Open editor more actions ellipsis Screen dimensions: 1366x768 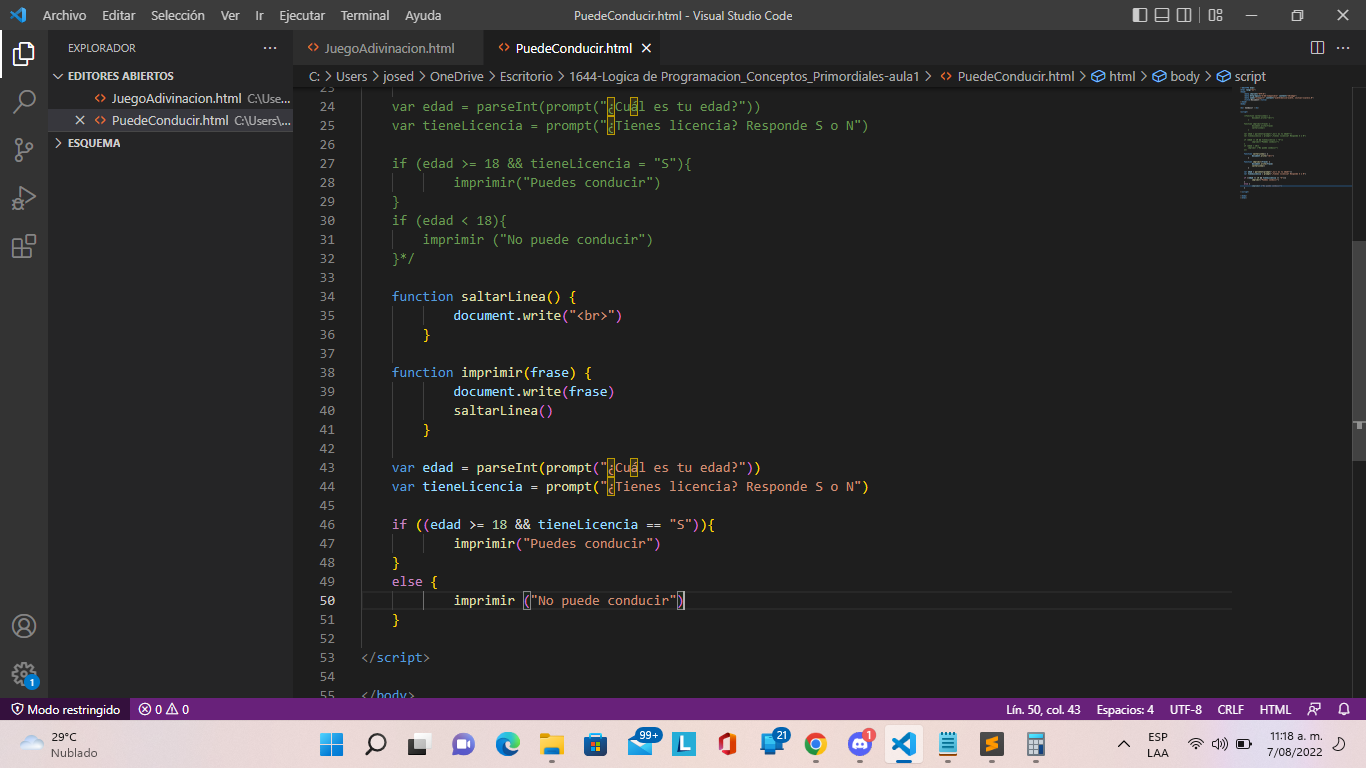[1344, 48]
